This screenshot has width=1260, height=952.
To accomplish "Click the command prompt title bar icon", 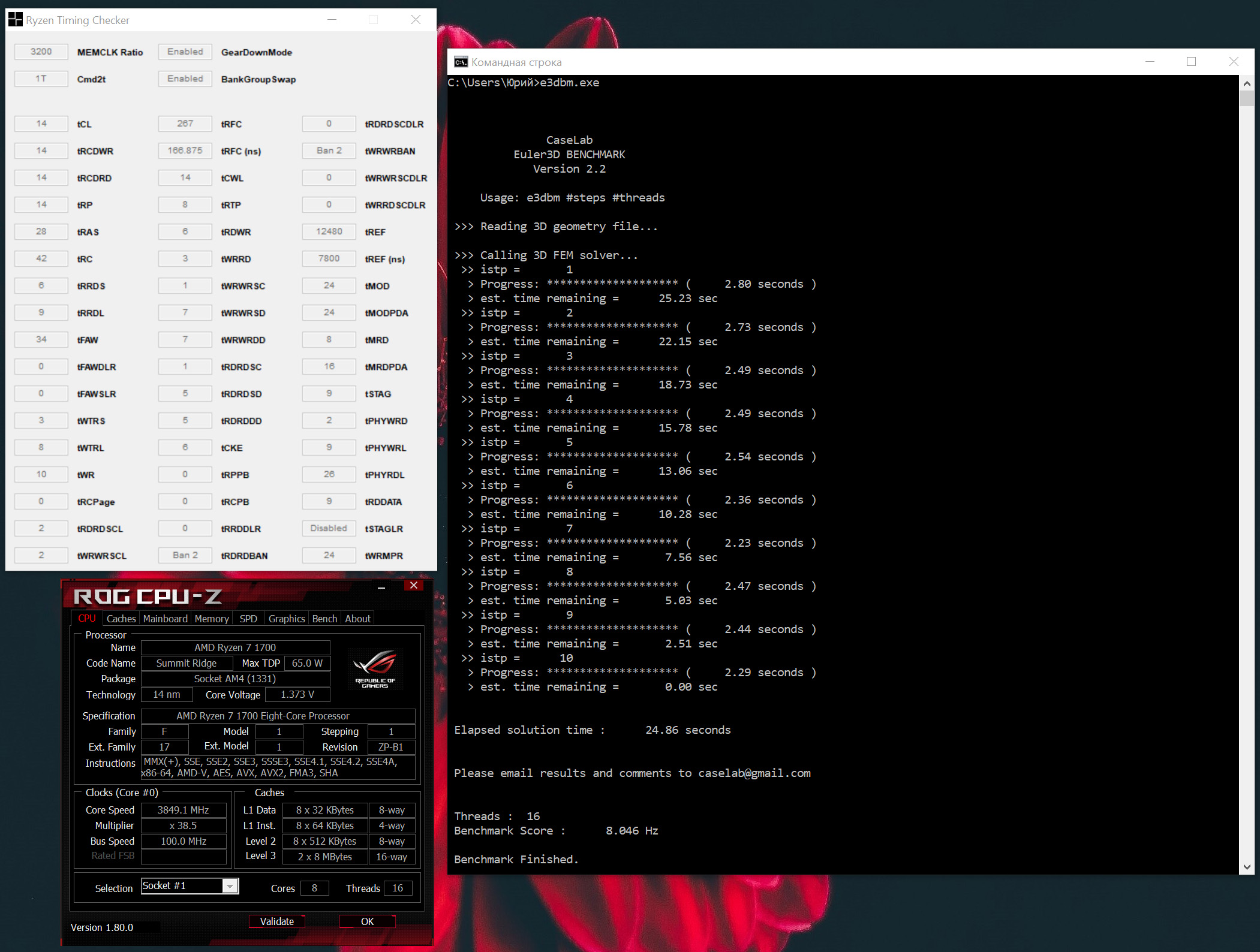I will click(461, 62).
